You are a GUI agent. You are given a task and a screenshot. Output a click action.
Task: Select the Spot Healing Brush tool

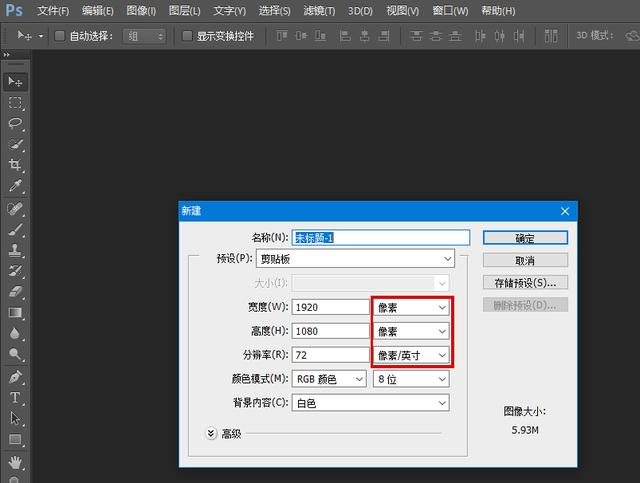[x=15, y=209]
